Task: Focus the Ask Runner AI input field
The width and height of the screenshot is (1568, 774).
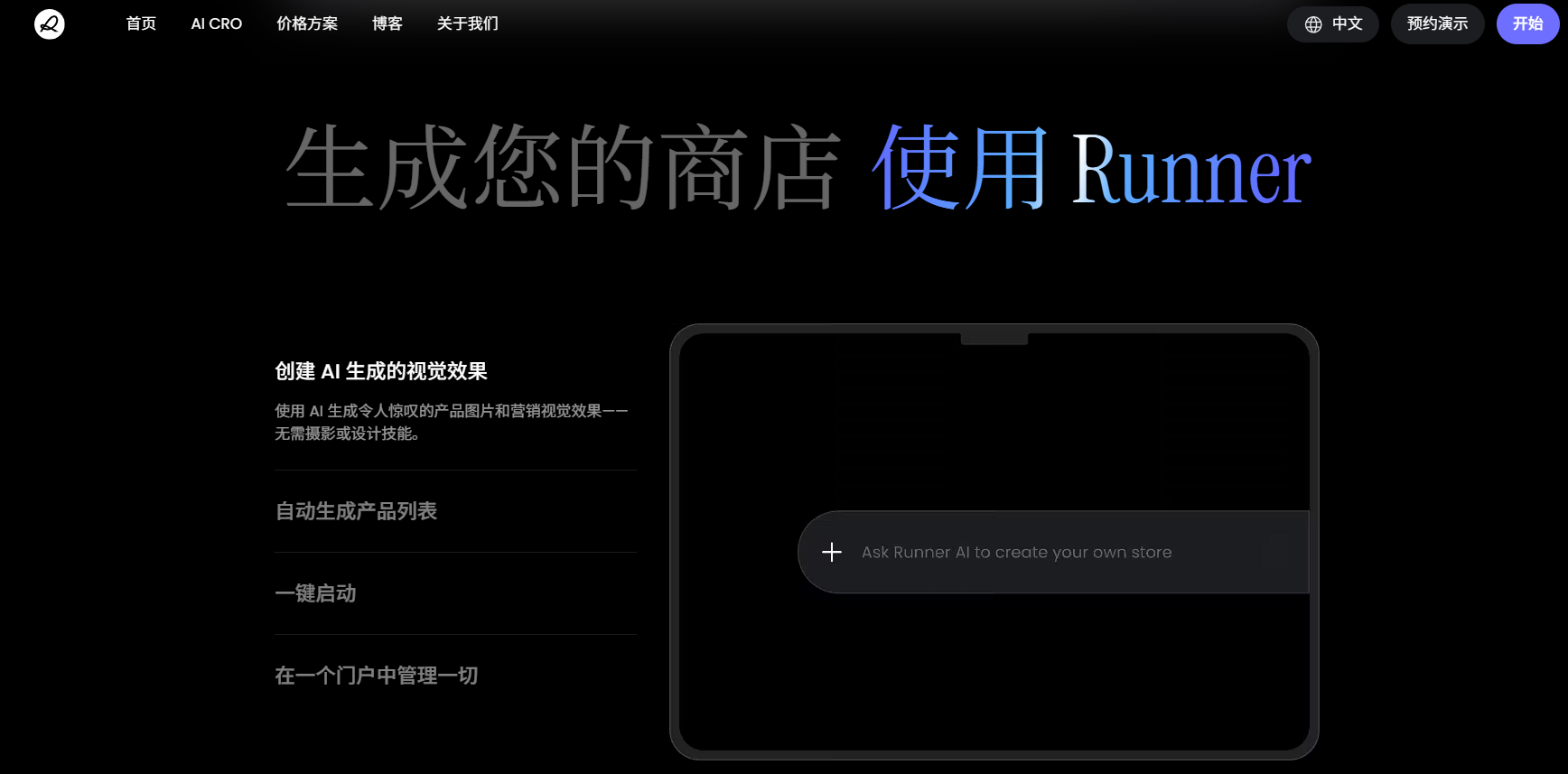Action: click(x=1053, y=552)
